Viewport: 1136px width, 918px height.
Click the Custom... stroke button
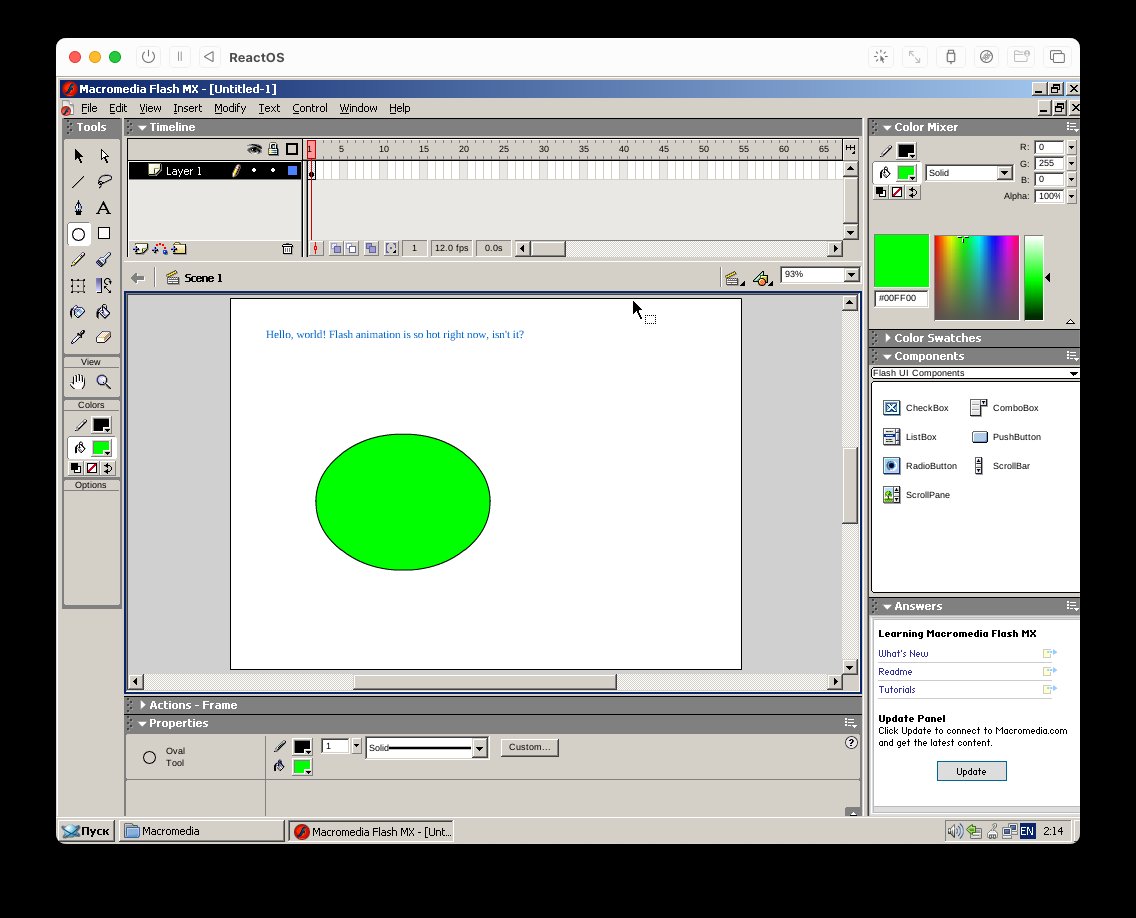click(x=529, y=747)
